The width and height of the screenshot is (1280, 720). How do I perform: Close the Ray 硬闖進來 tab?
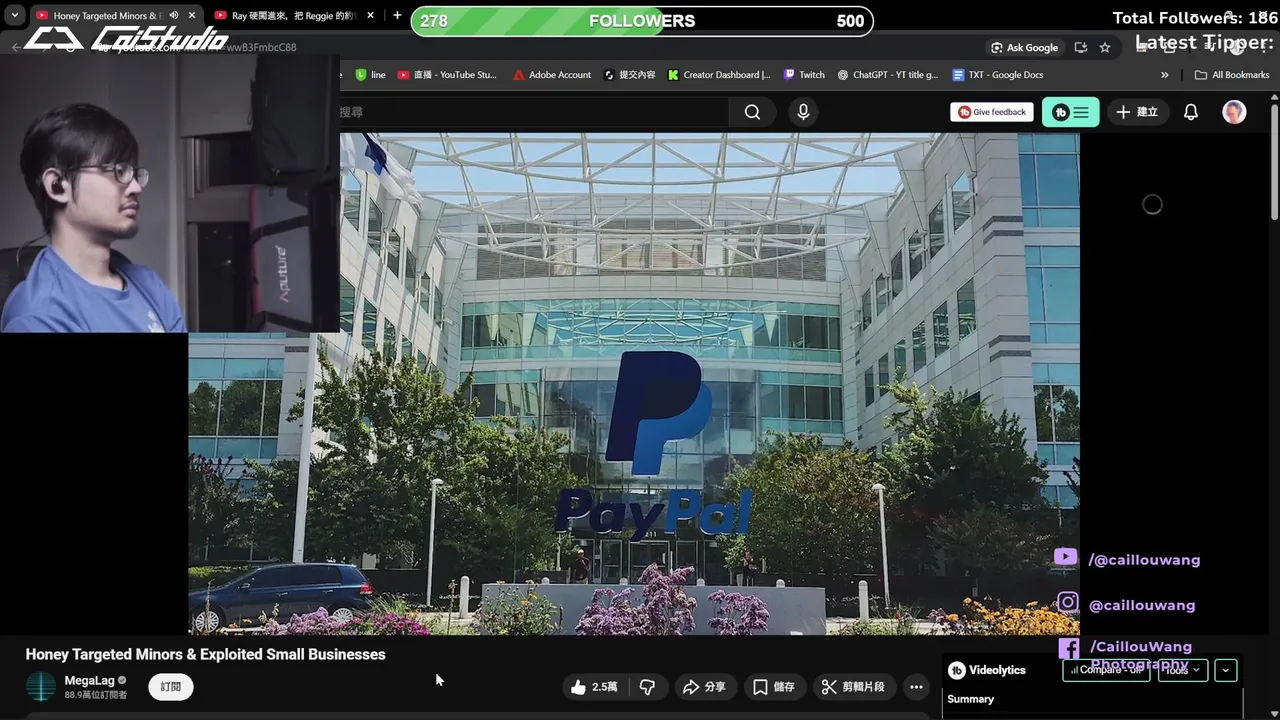click(x=371, y=15)
